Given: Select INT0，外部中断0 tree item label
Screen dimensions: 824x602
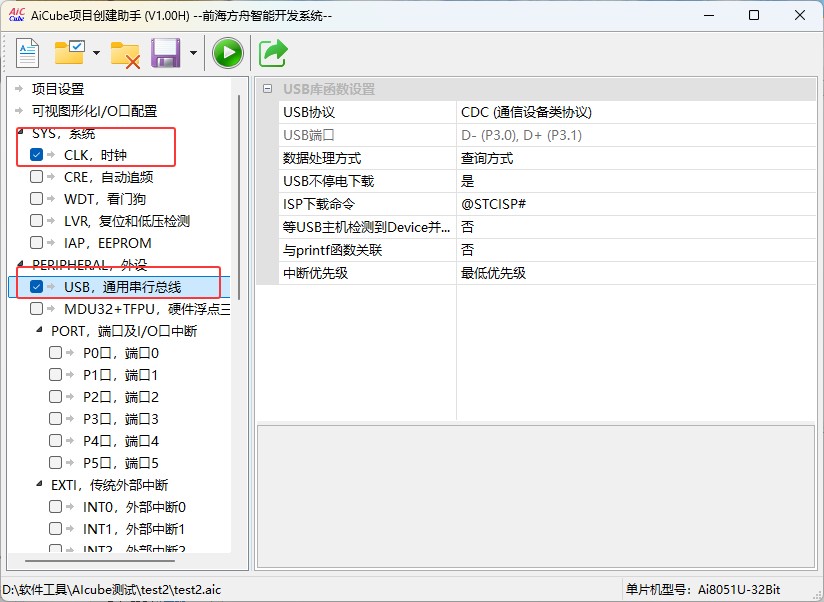Looking at the screenshot, I should (134, 507).
